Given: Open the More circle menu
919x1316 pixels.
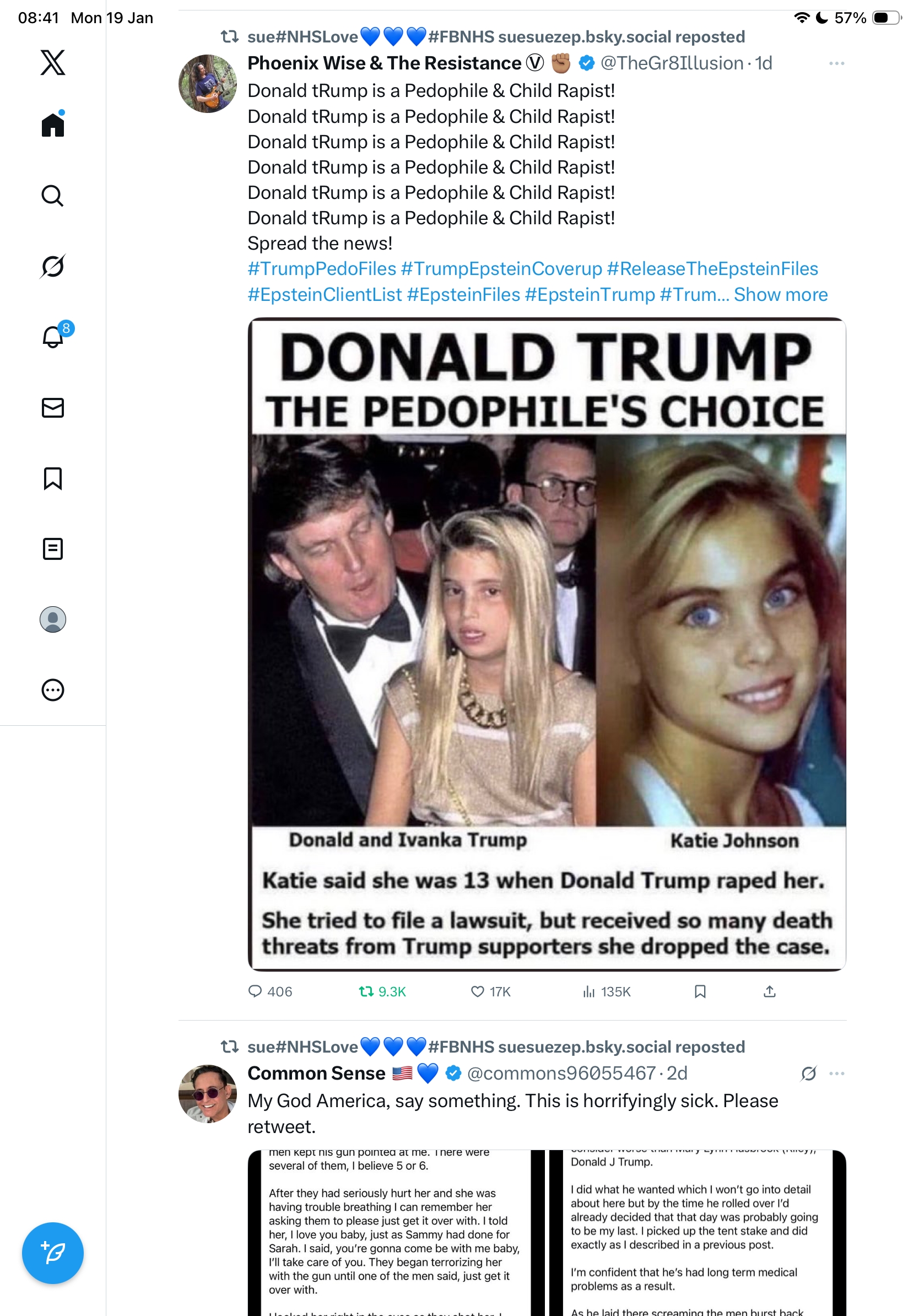Looking at the screenshot, I should (53, 689).
